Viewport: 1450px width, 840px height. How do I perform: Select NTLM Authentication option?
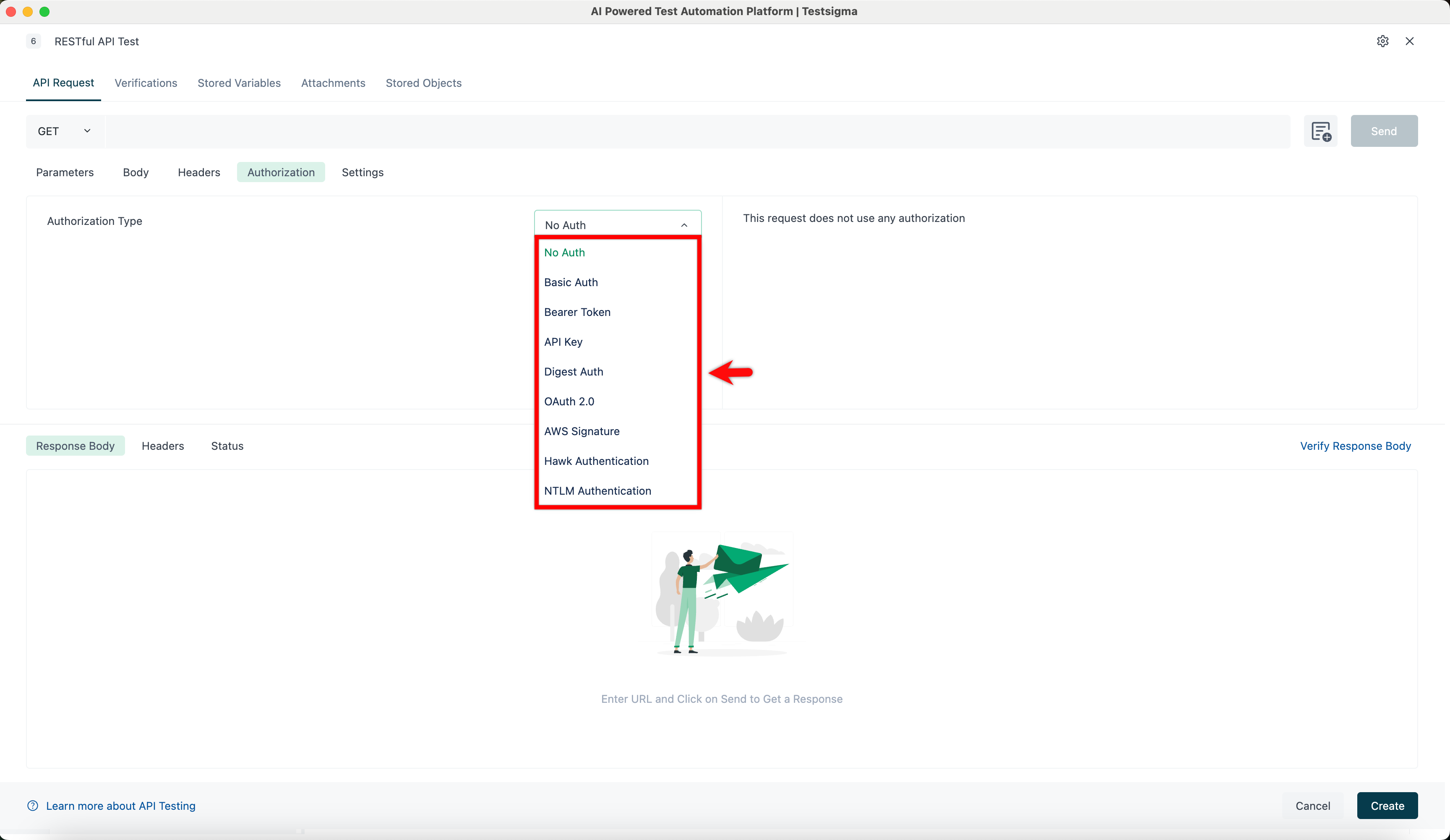click(x=597, y=491)
